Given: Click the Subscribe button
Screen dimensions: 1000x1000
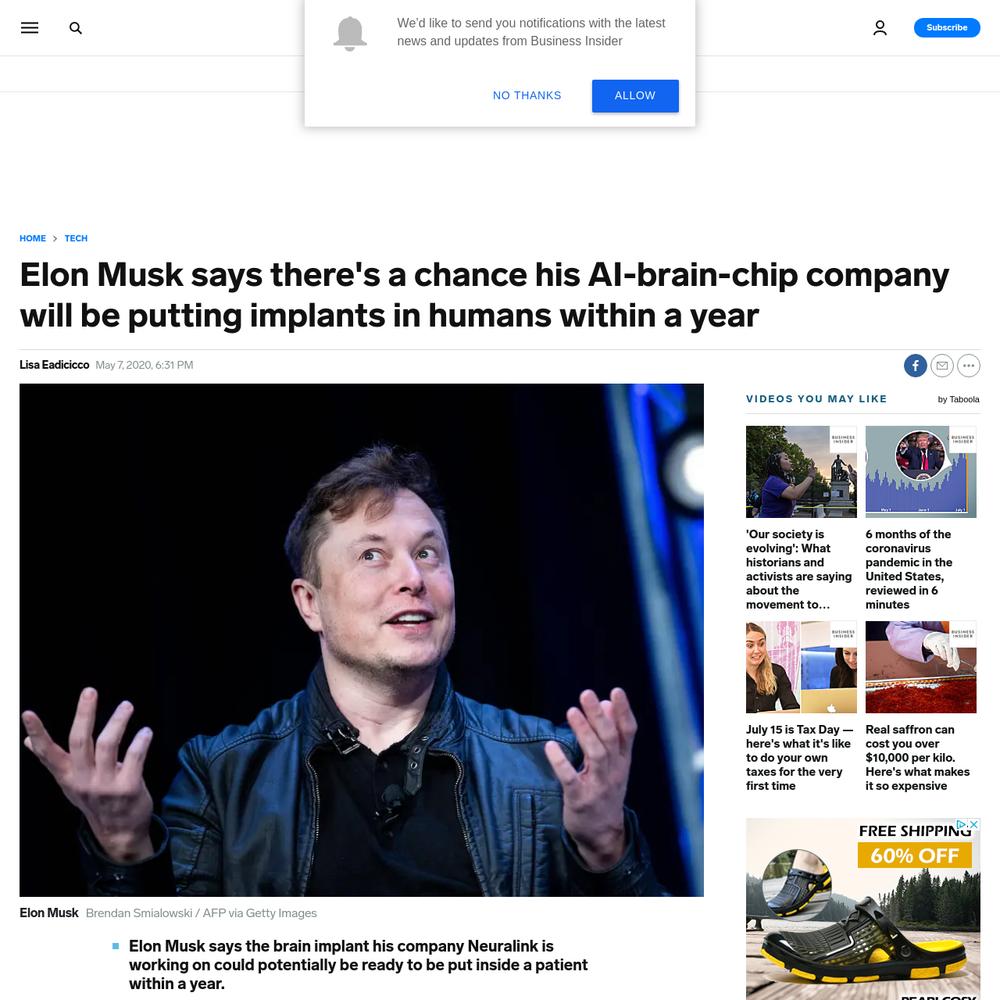Looking at the screenshot, I should [x=946, y=27].
